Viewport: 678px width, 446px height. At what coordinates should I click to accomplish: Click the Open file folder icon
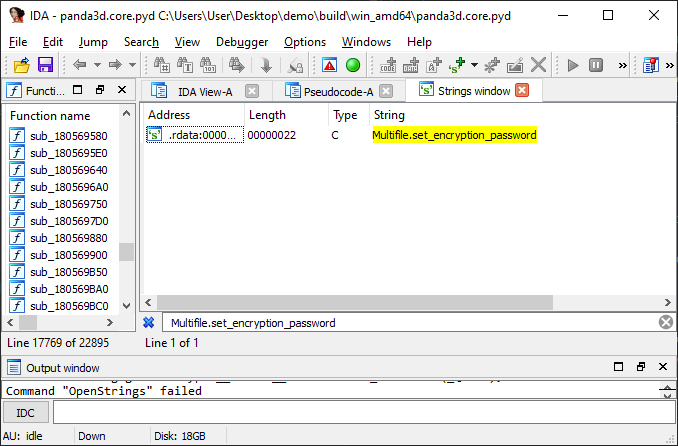pyautogui.click(x=22, y=65)
